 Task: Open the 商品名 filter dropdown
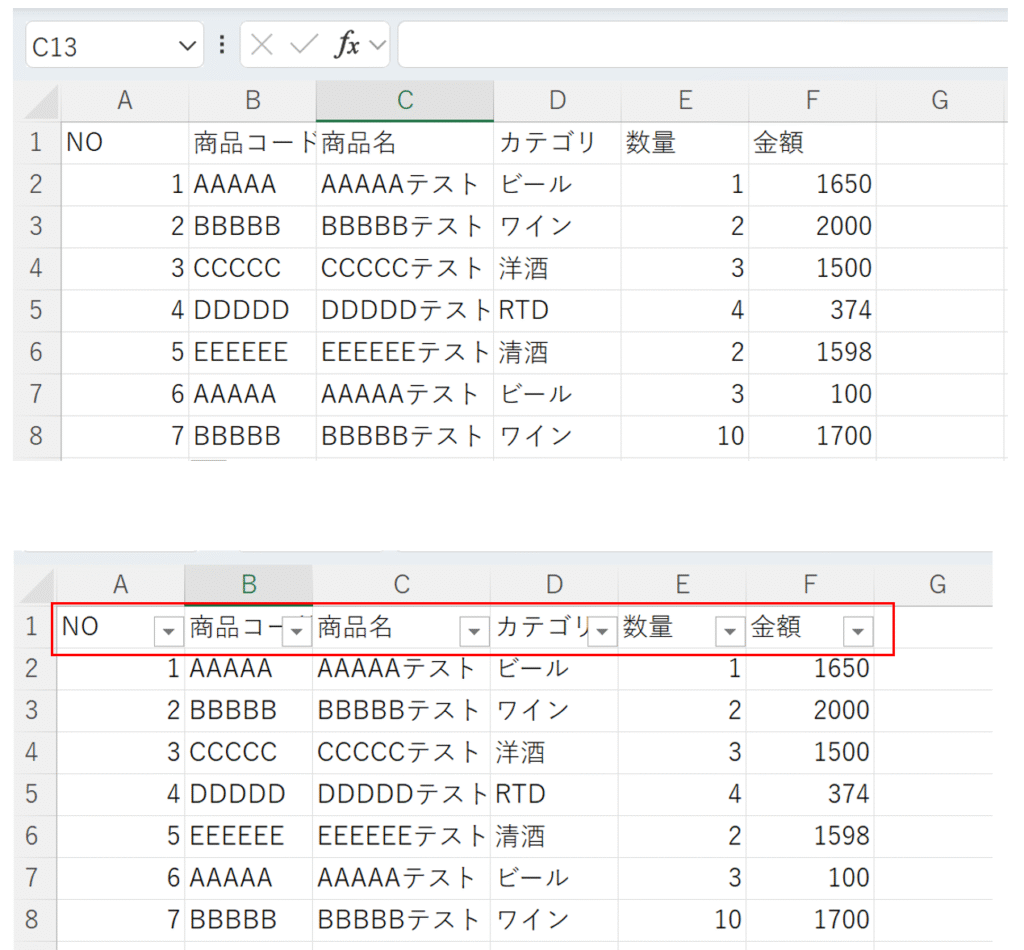pyautogui.click(x=473, y=631)
